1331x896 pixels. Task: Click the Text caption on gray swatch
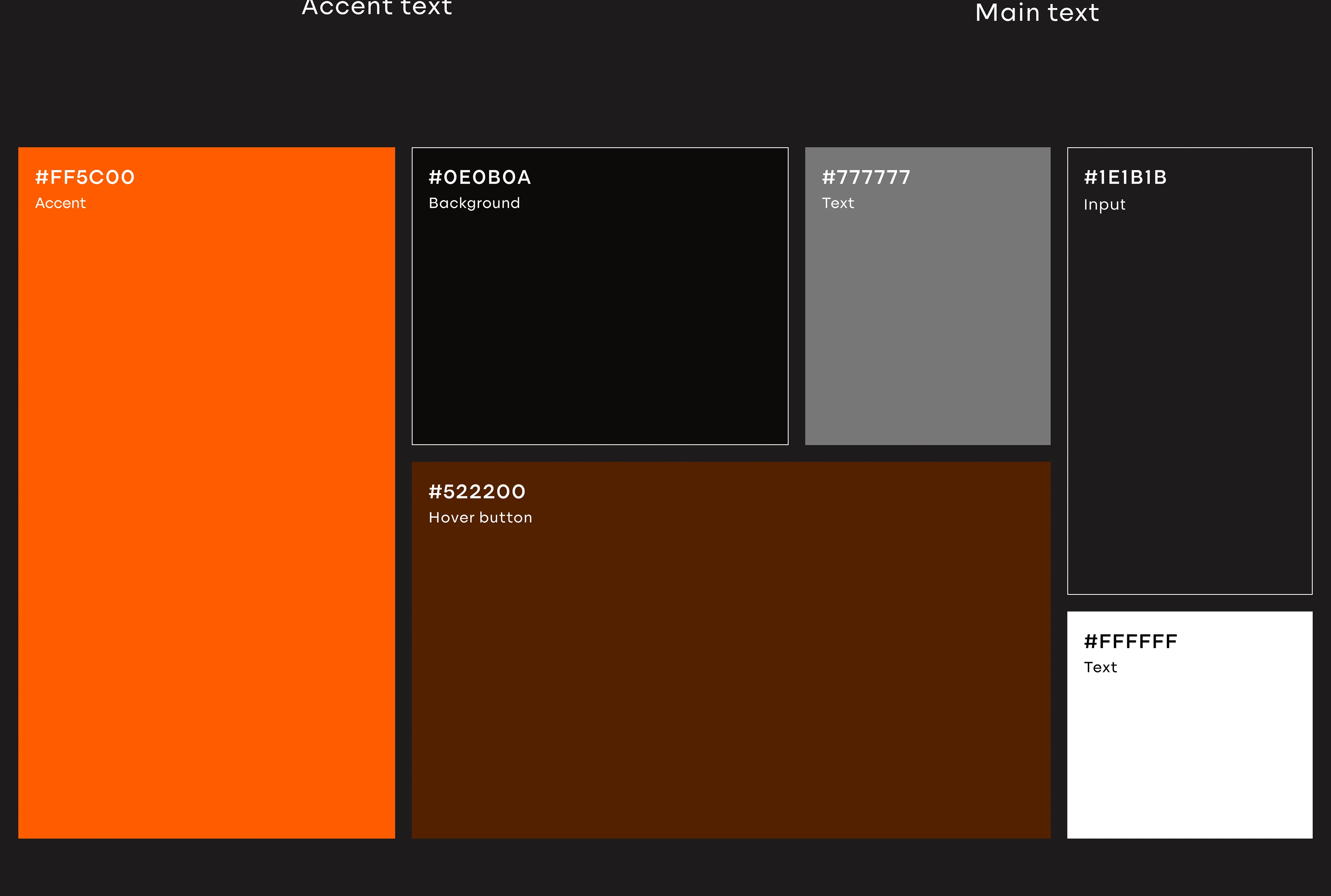(837, 203)
